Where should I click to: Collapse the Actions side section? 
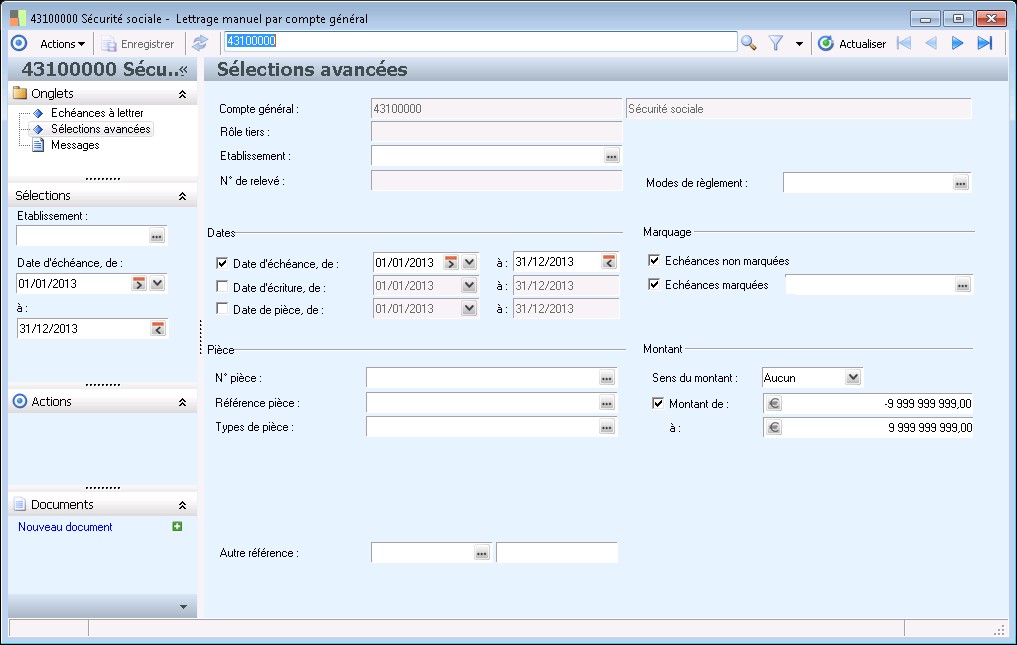tap(182, 402)
